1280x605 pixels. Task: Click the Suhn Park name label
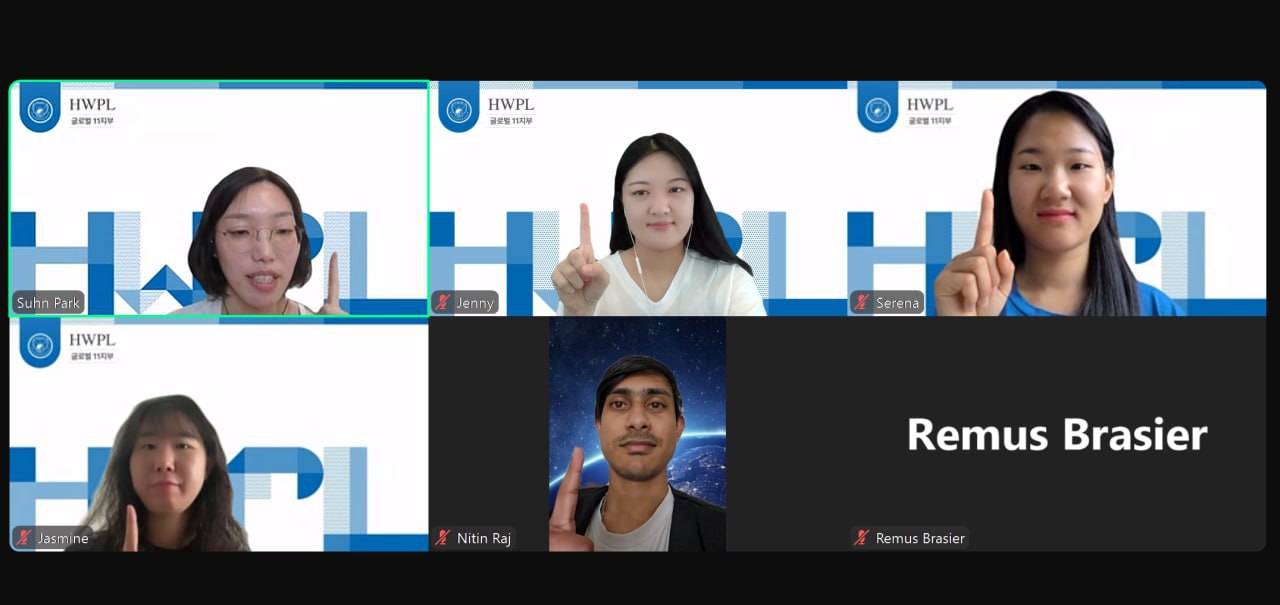[x=49, y=303]
